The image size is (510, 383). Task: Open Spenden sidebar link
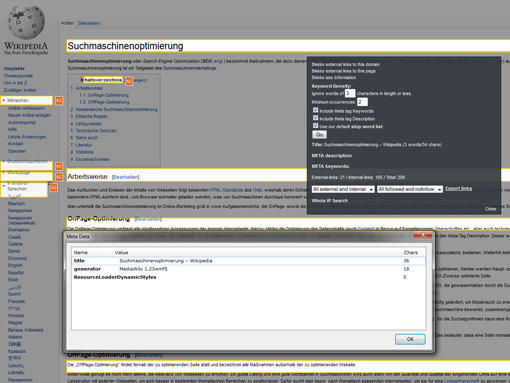tap(17, 151)
